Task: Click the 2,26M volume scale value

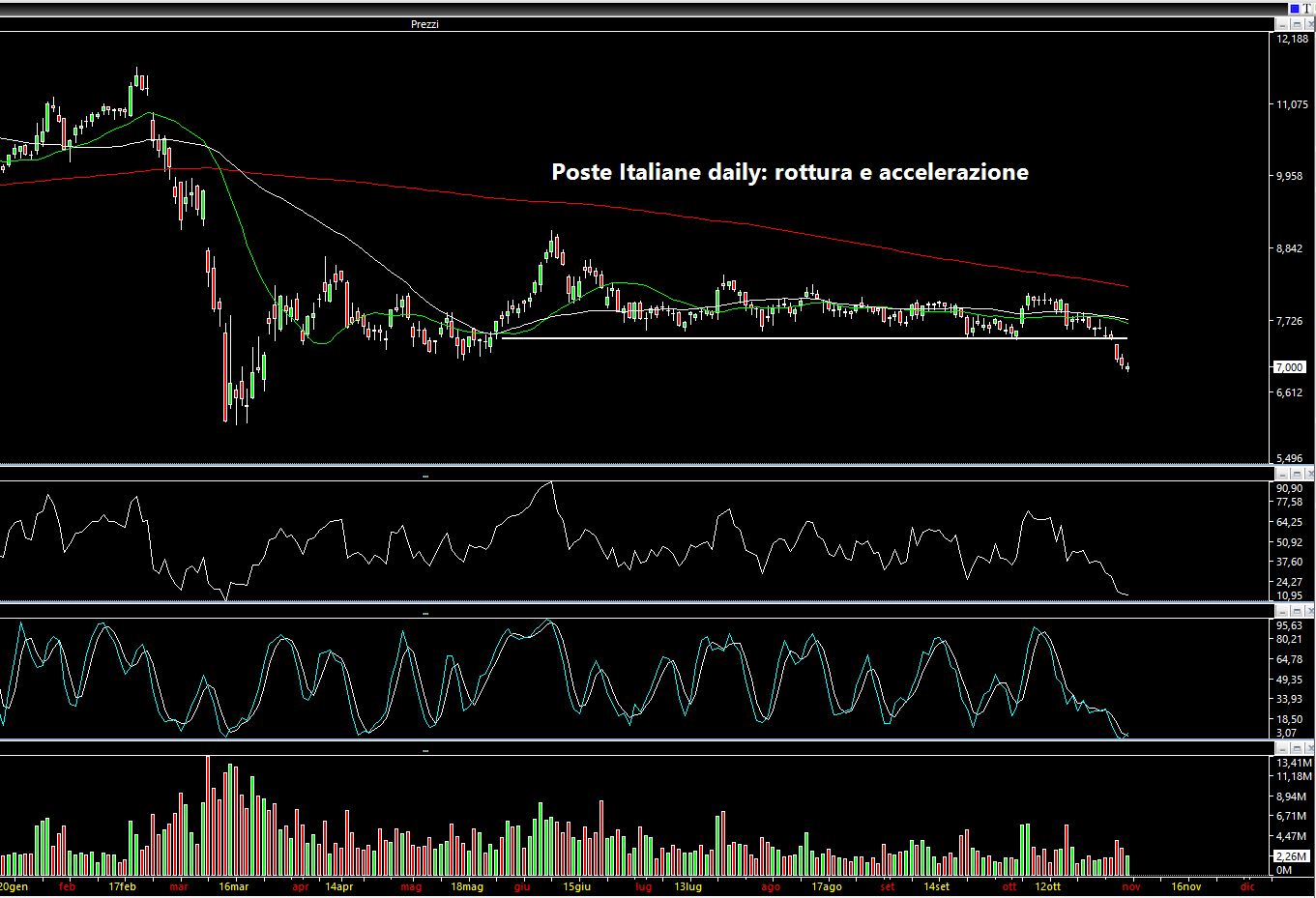Action: (1290, 856)
